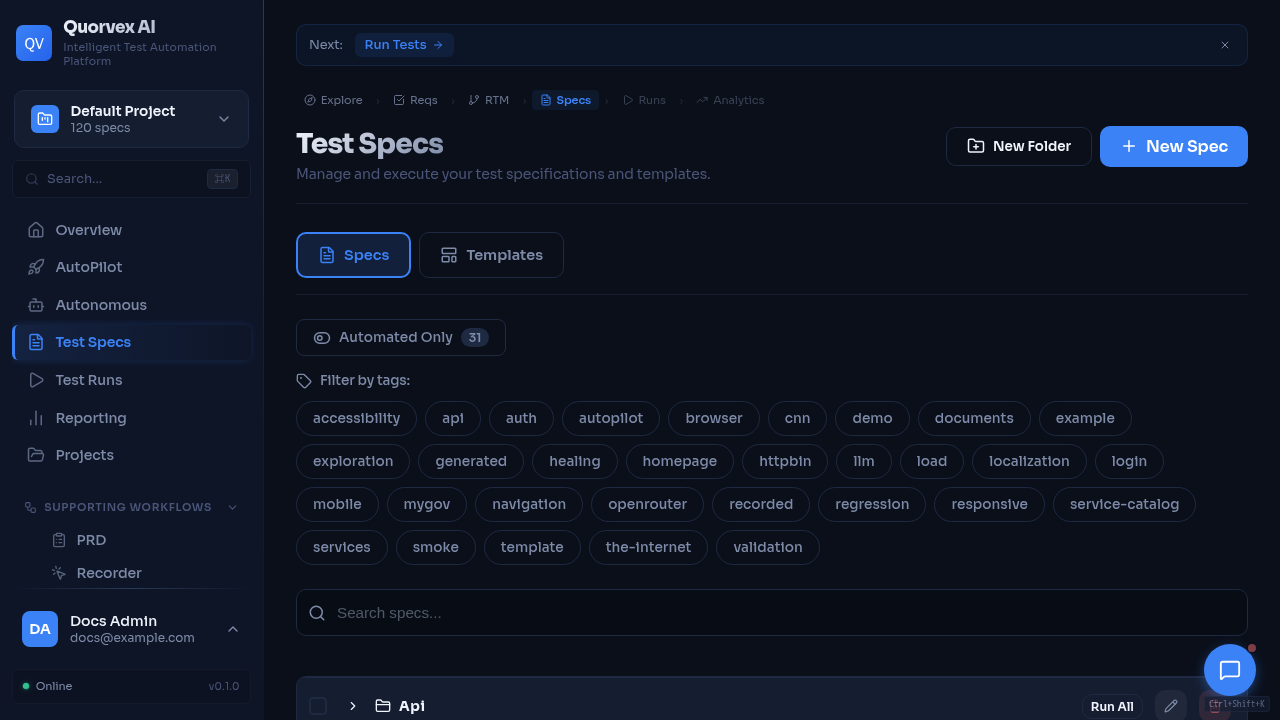This screenshot has width=1280, height=720.
Task: Open Reporting in the sidebar
Action: point(132,418)
